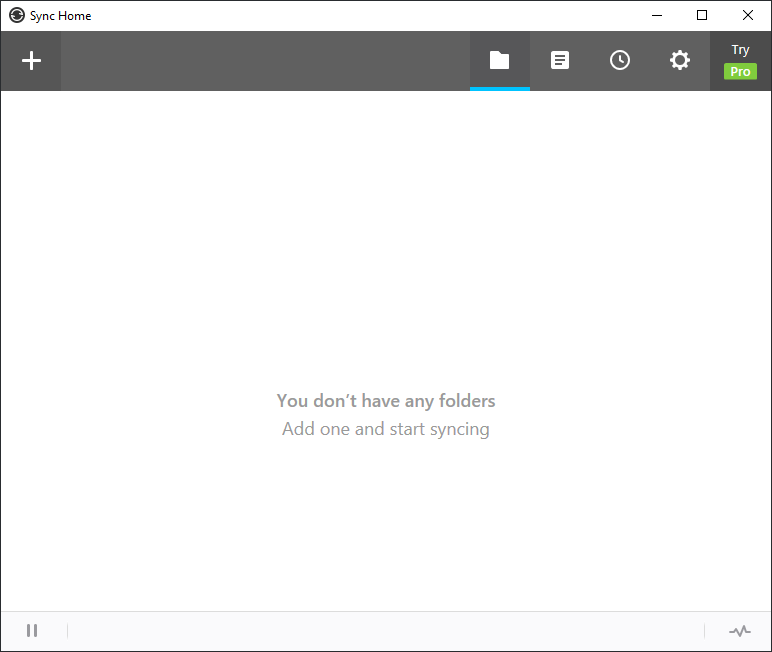This screenshot has width=772, height=652.
Task: Click "You don't have any folders" message
Action: click(386, 401)
